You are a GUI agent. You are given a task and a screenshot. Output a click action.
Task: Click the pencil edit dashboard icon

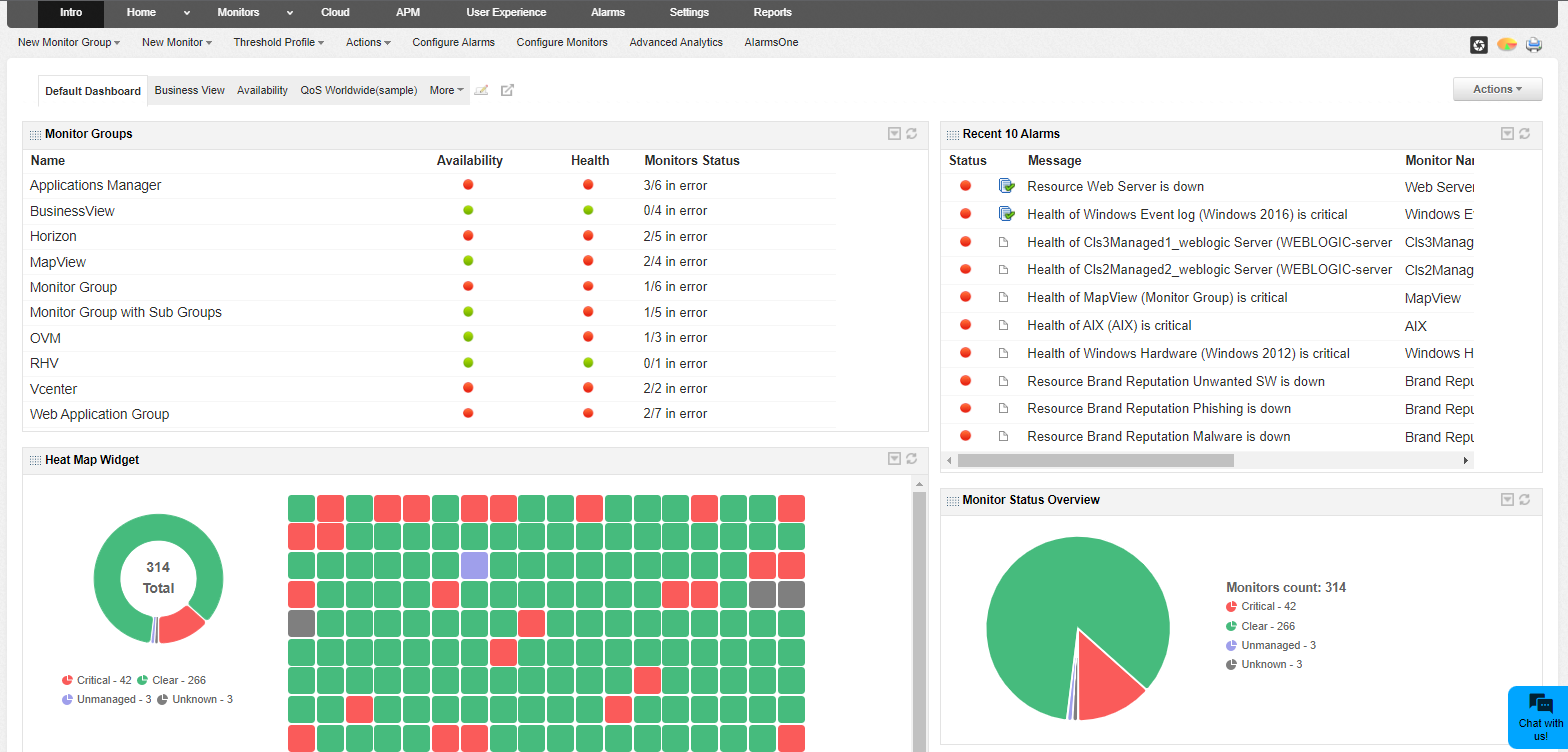[x=481, y=90]
